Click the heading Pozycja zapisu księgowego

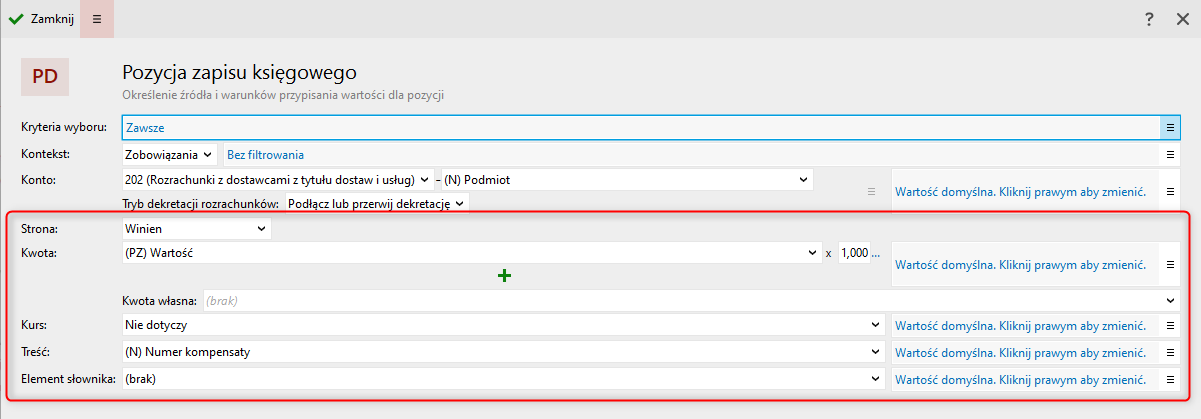tap(240, 72)
